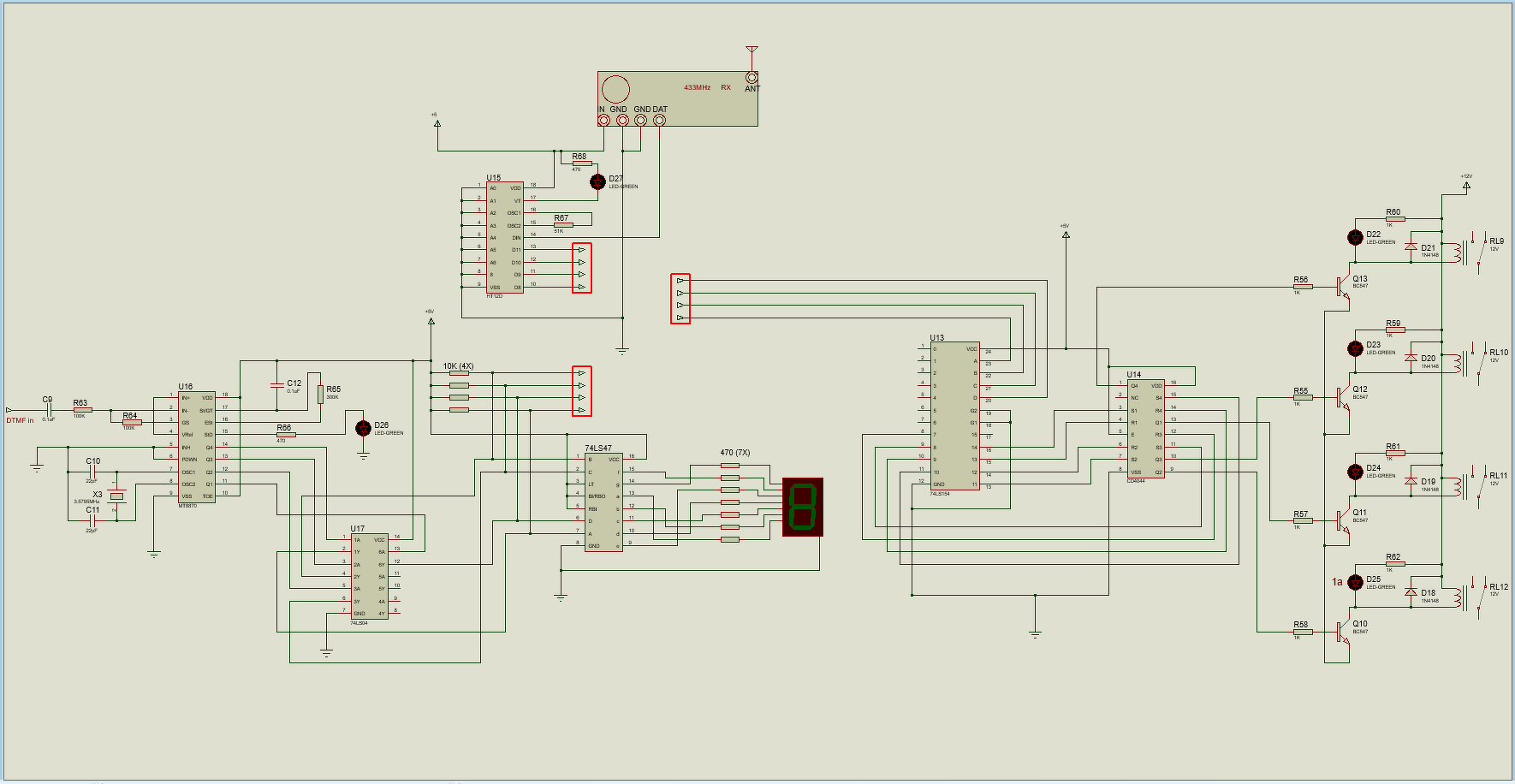Click the Q10 BC547 transistor
This screenshot has width=1515, height=784.
[x=1343, y=633]
